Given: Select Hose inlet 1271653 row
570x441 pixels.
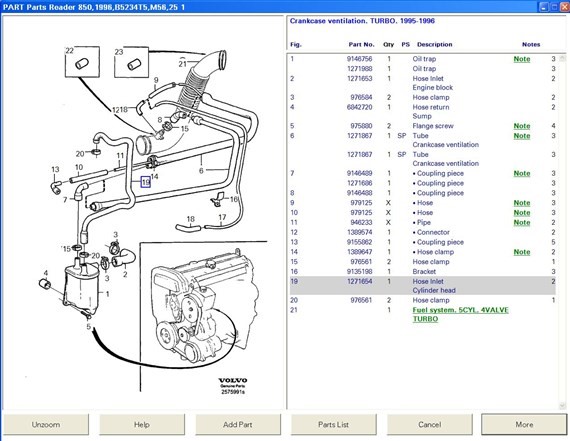Looking at the screenshot, I should 423,83.
